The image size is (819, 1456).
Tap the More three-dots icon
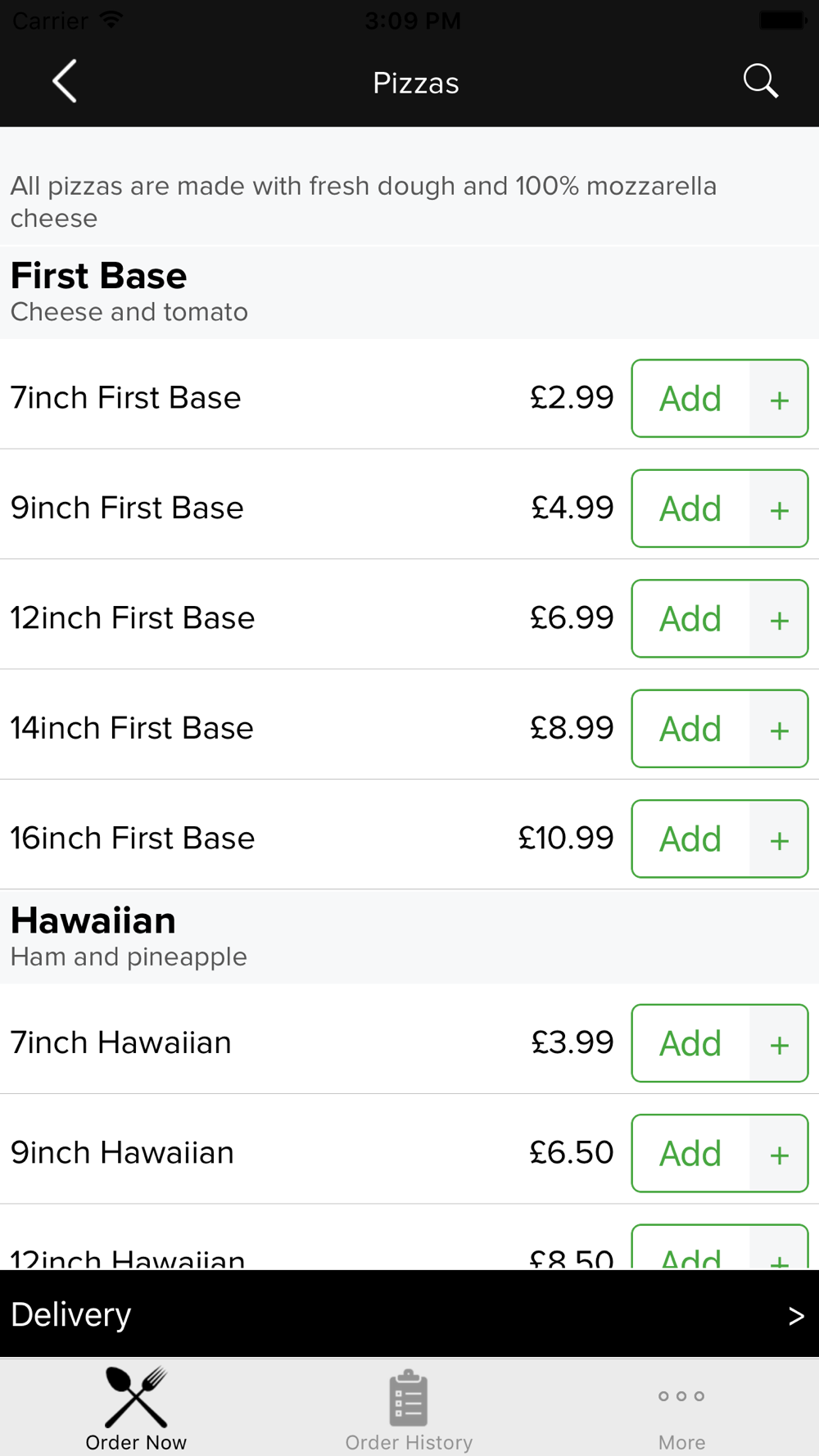tap(681, 1396)
